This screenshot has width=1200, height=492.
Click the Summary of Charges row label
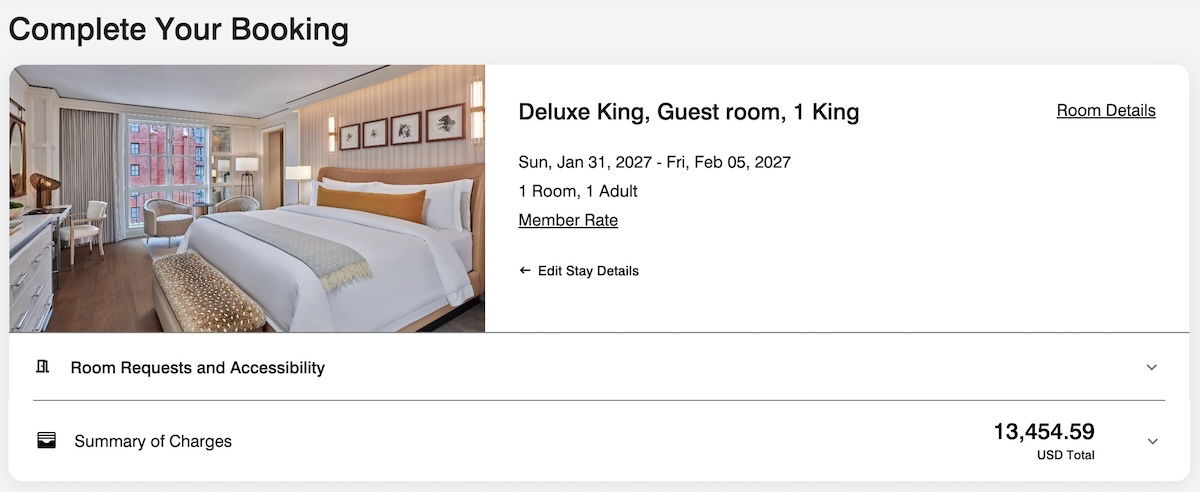coord(153,441)
